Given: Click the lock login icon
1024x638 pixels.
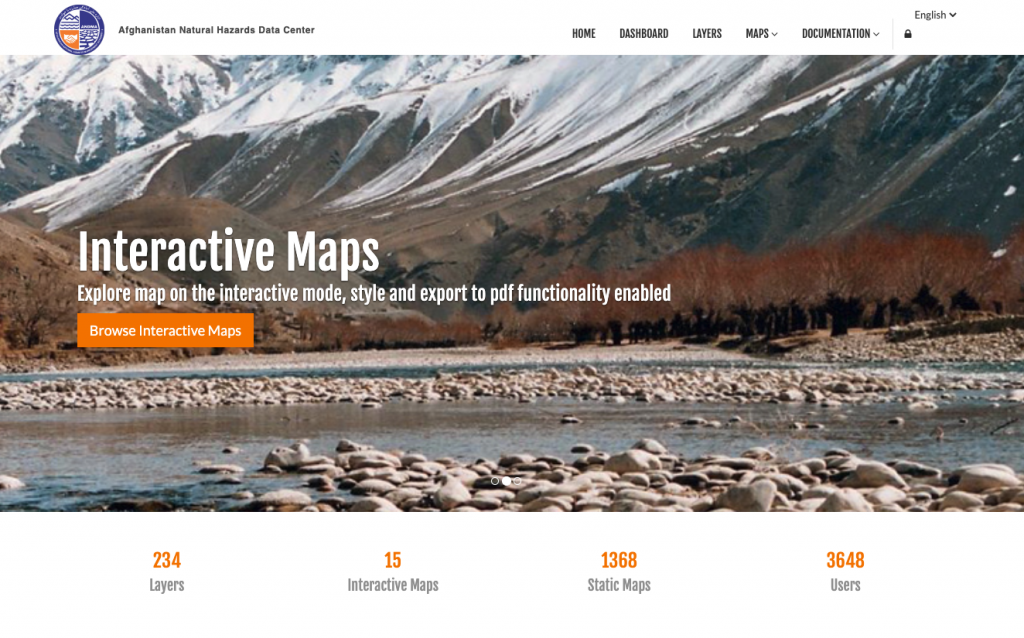Looking at the screenshot, I should pos(908,34).
